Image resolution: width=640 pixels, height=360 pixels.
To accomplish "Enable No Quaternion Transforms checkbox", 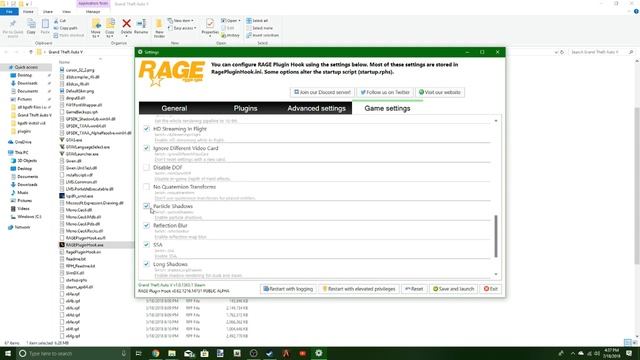I will [x=147, y=187].
